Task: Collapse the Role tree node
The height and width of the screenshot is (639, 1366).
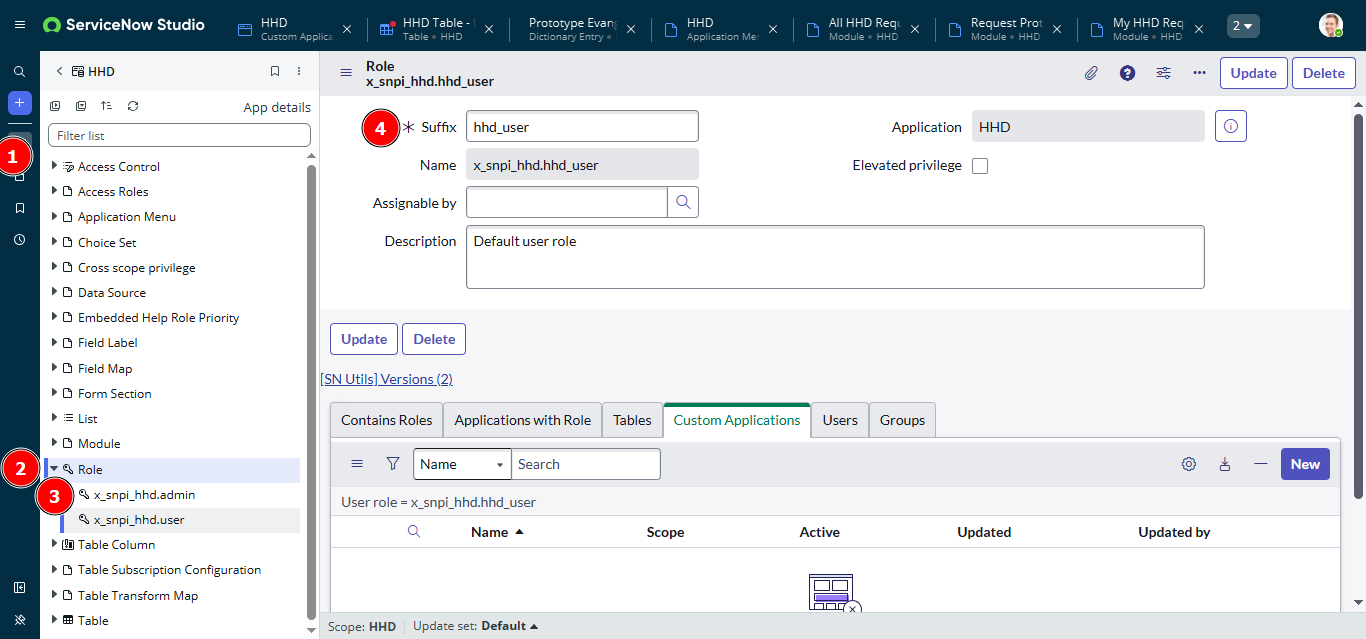Action: click(x=54, y=469)
